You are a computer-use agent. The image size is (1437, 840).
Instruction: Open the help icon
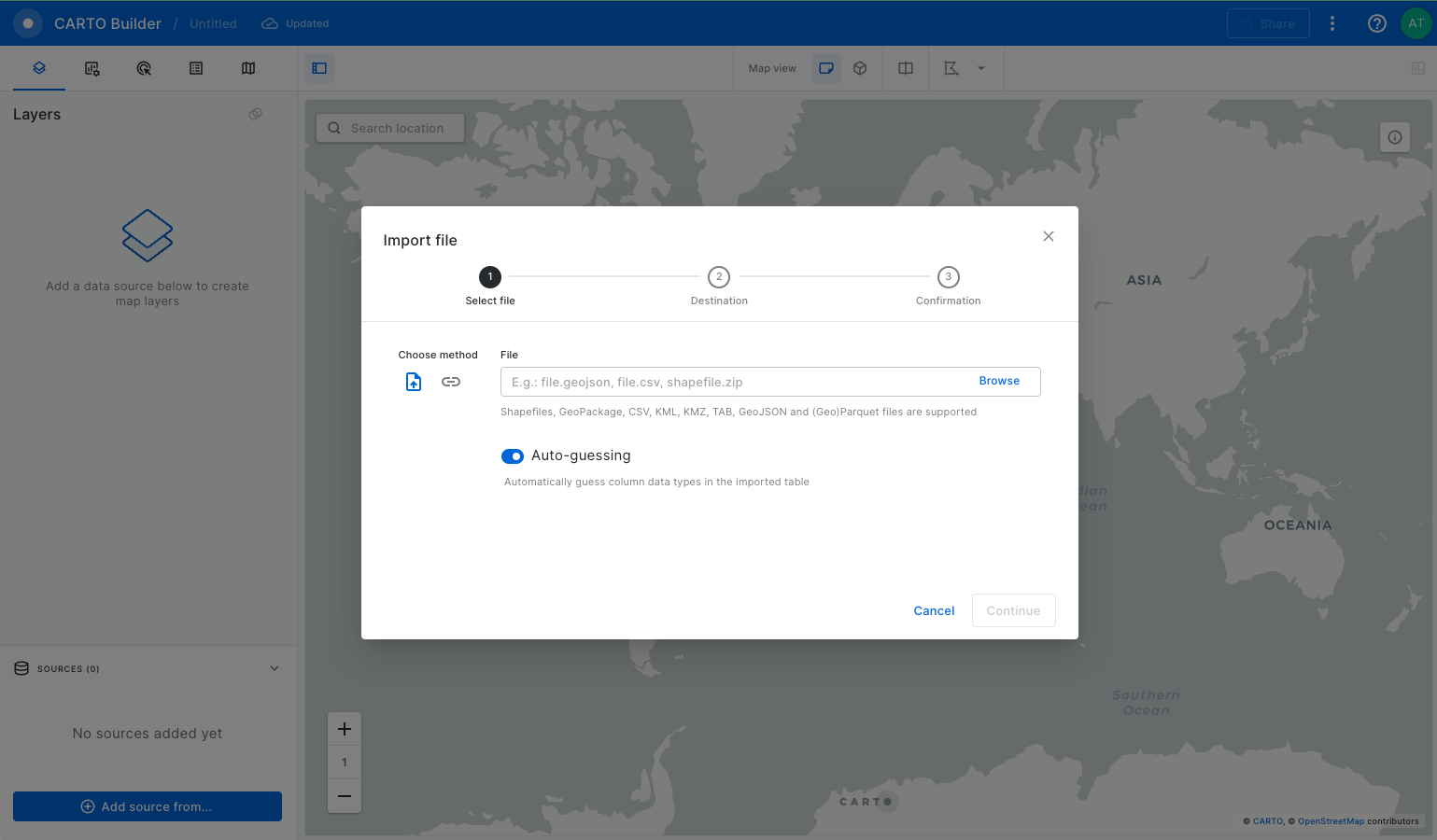(x=1377, y=23)
